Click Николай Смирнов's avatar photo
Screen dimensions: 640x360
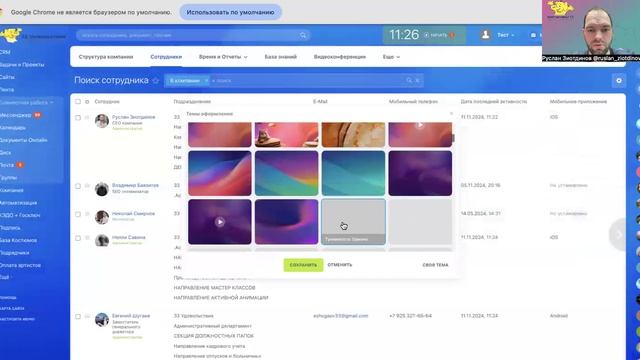(x=102, y=217)
